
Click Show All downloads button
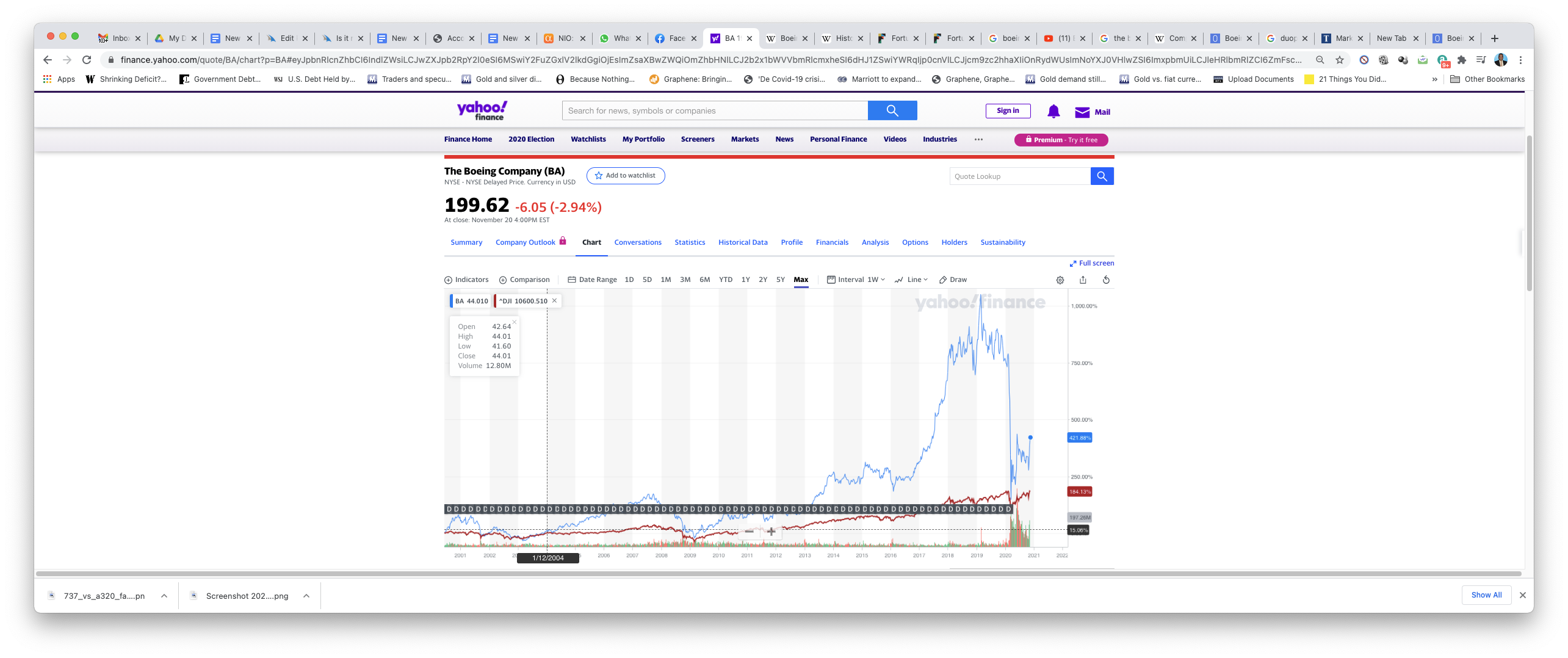[x=1486, y=595]
